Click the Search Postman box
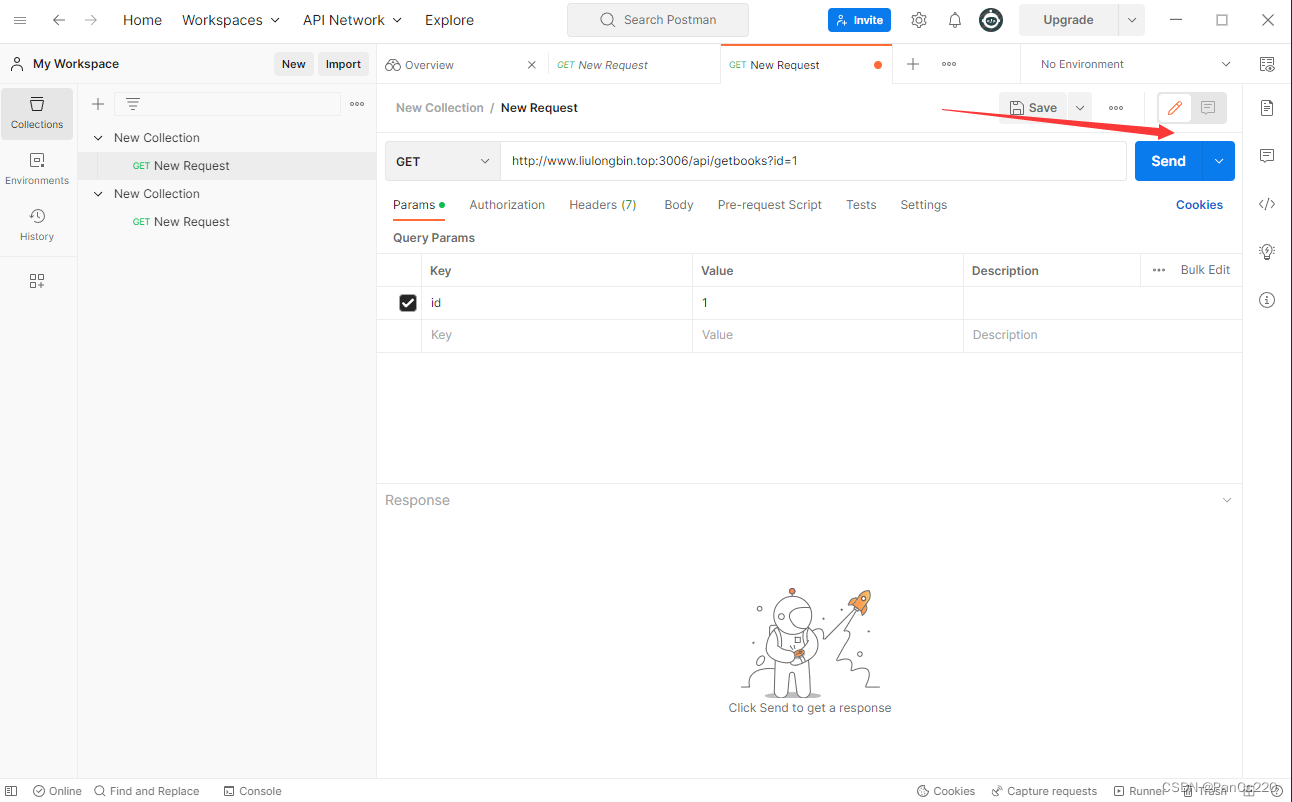 [657, 20]
